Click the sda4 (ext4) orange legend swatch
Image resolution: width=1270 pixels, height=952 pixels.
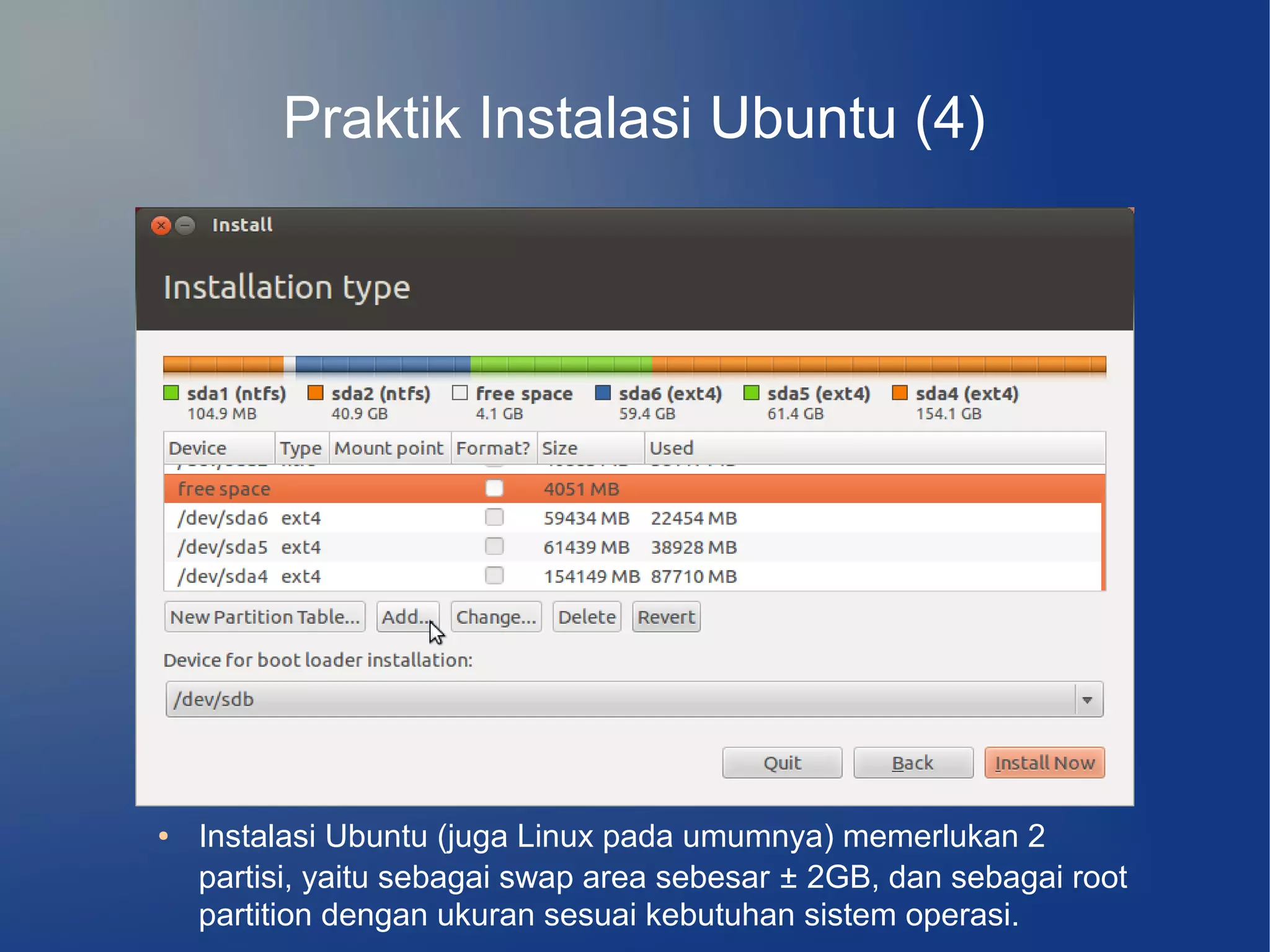(900, 393)
